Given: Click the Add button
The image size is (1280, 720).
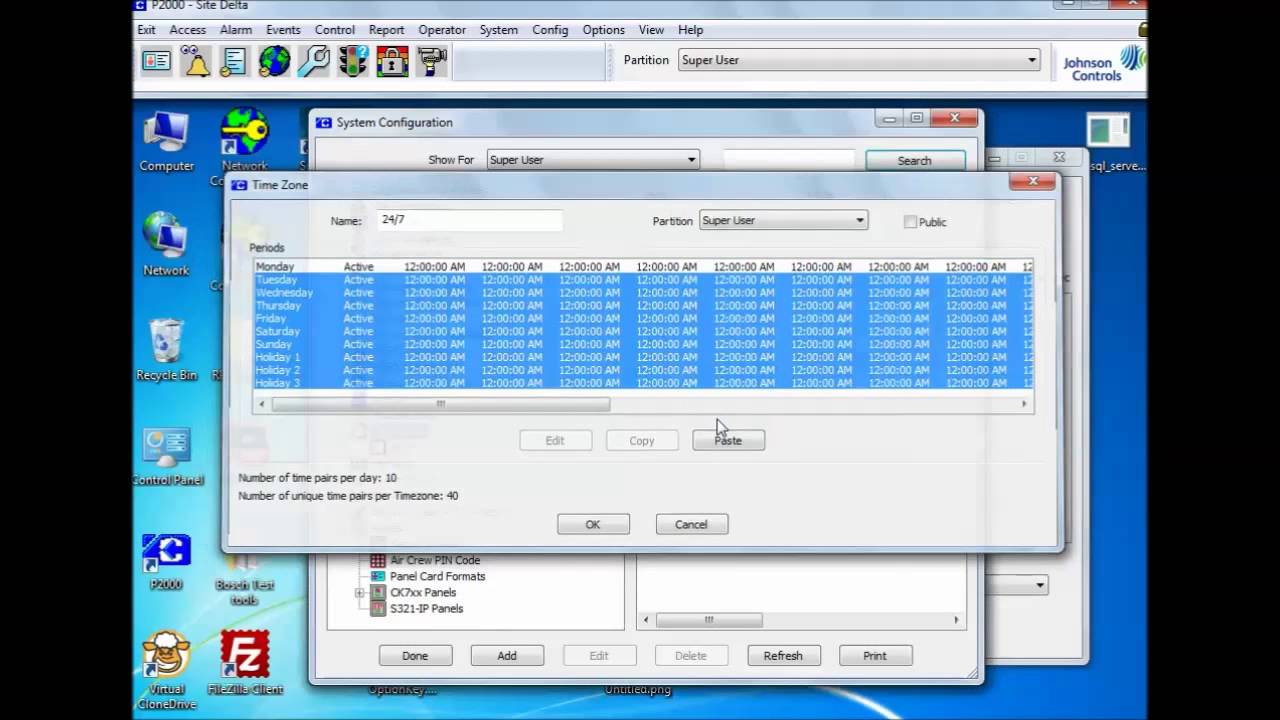Looking at the screenshot, I should click(507, 656).
